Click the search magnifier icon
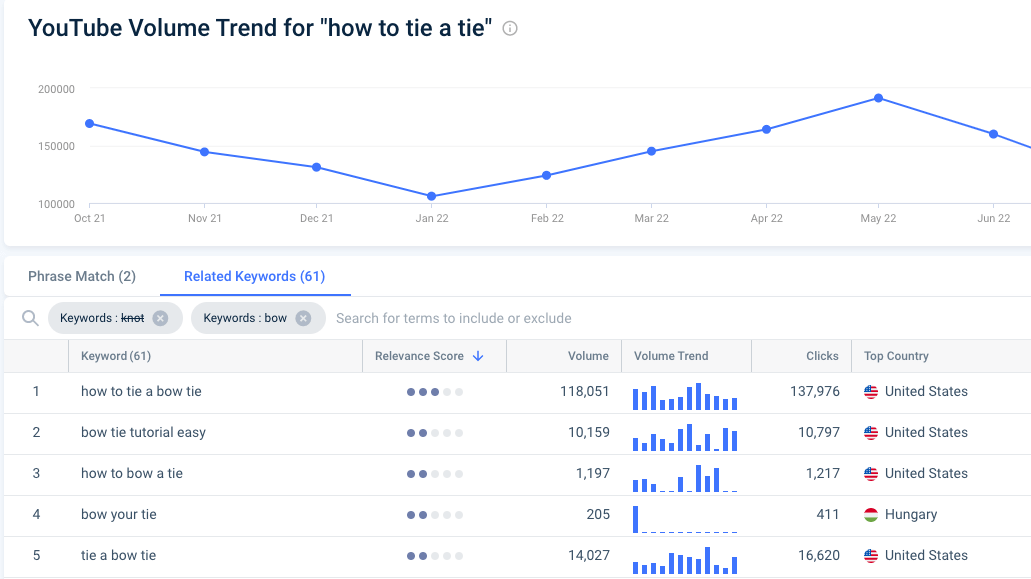Screen dimensions: 1031x579 (x=30, y=318)
